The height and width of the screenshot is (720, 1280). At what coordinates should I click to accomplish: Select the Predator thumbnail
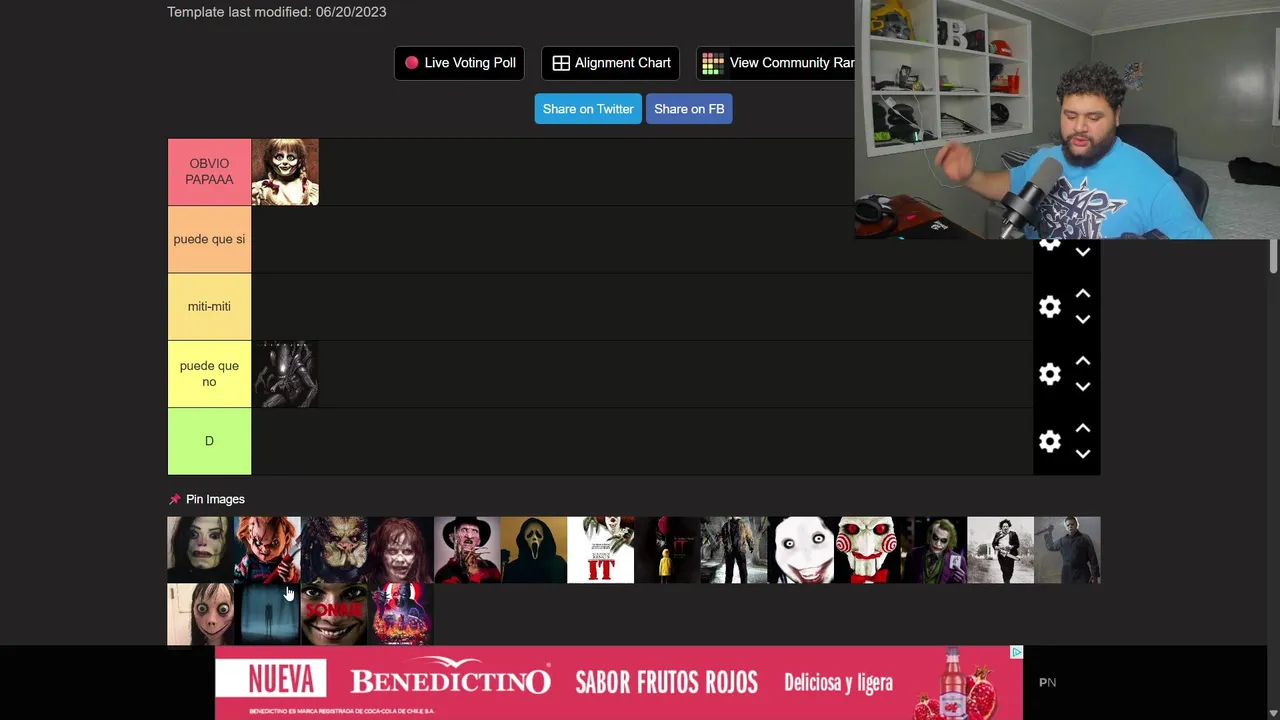[x=334, y=550]
